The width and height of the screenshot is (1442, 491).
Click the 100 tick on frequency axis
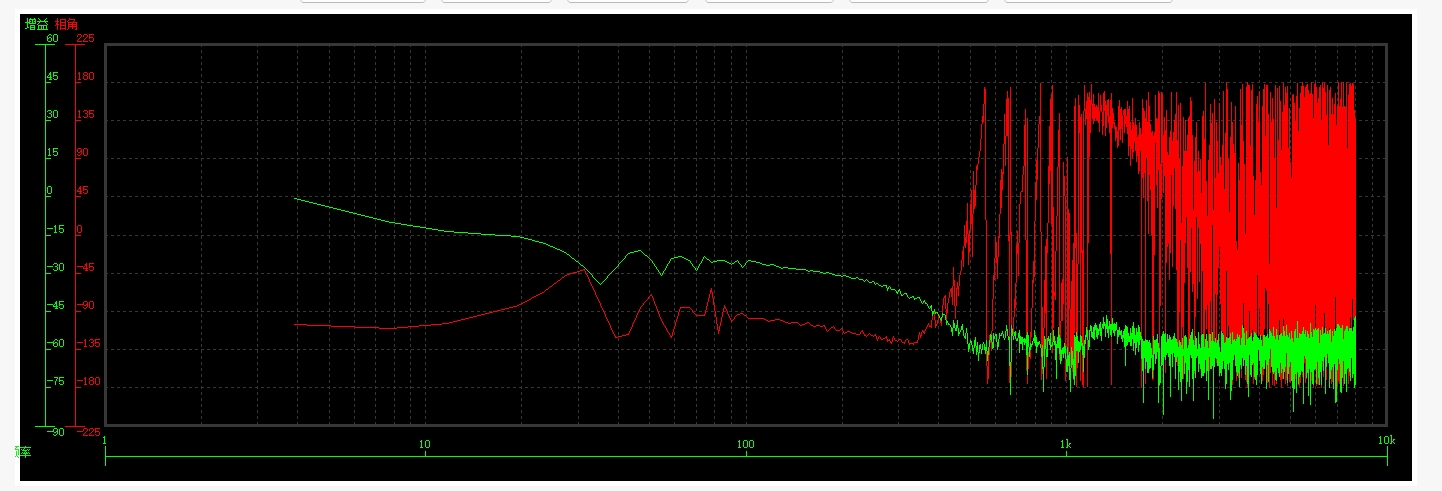[745, 442]
